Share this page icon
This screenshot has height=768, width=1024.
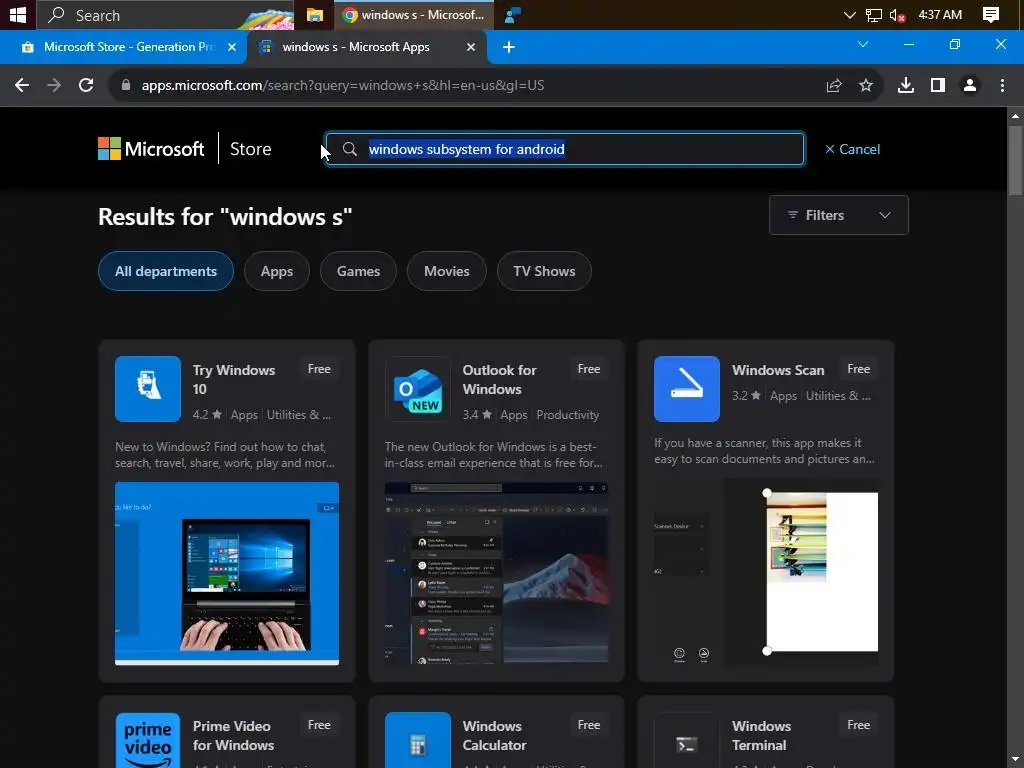834,86
